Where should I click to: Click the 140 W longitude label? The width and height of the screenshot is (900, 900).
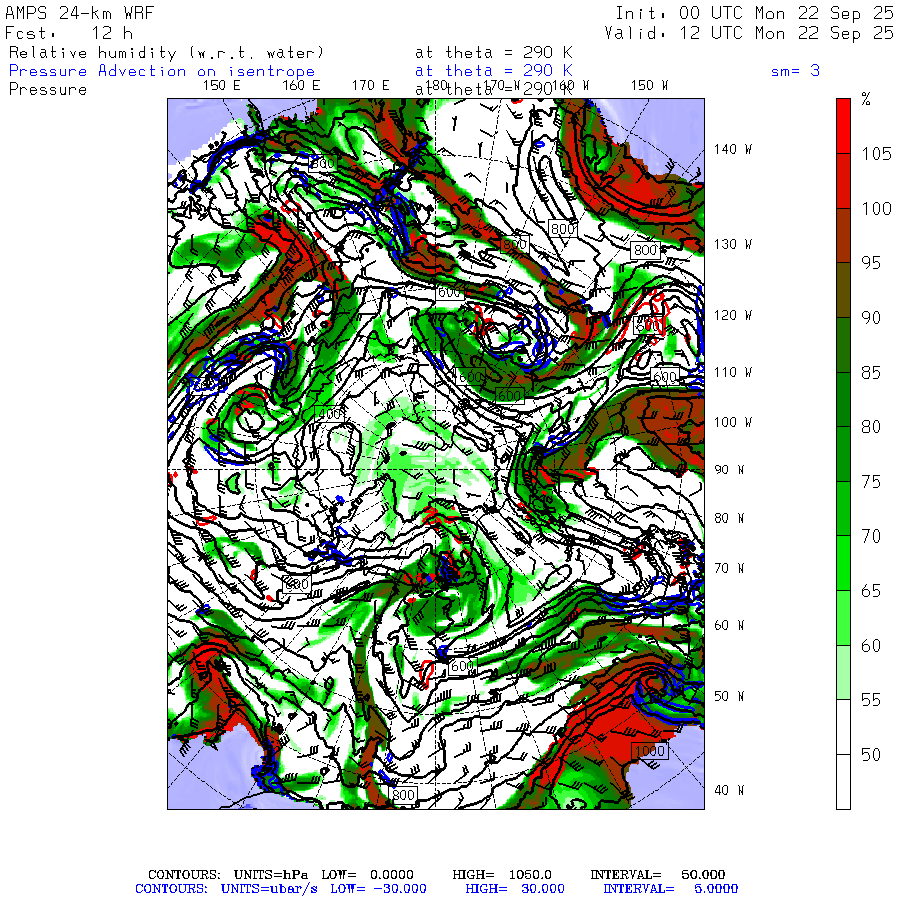(x=732, y=150)
